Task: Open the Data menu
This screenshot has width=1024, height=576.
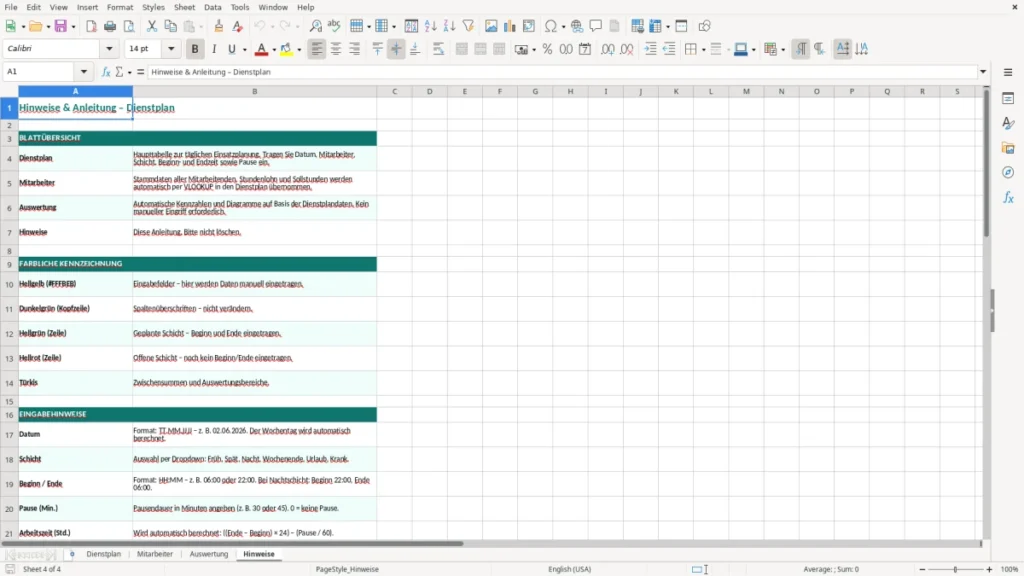Action: tap(212, 7)
